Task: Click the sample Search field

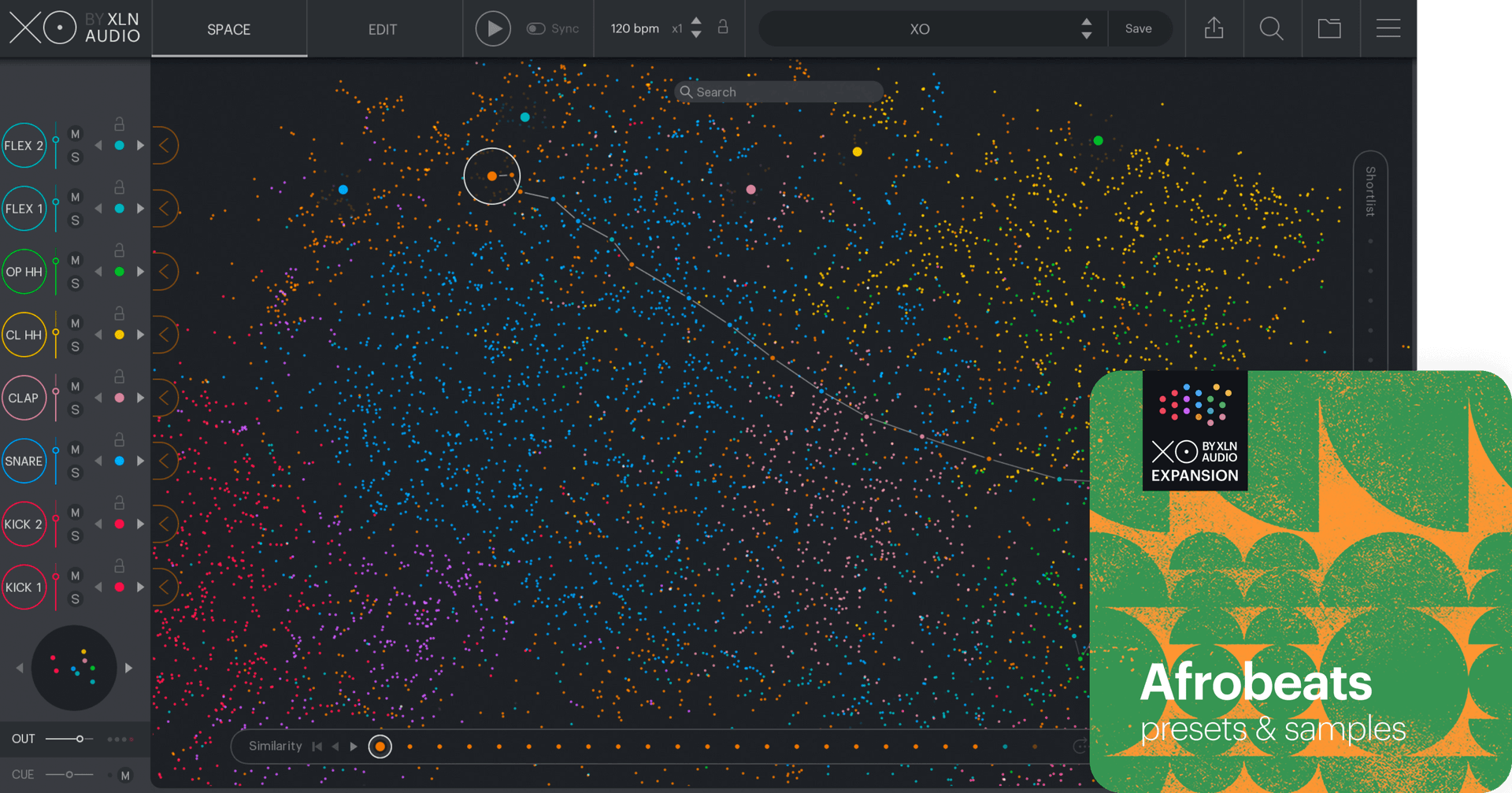Action: click(x=778, y=92)
